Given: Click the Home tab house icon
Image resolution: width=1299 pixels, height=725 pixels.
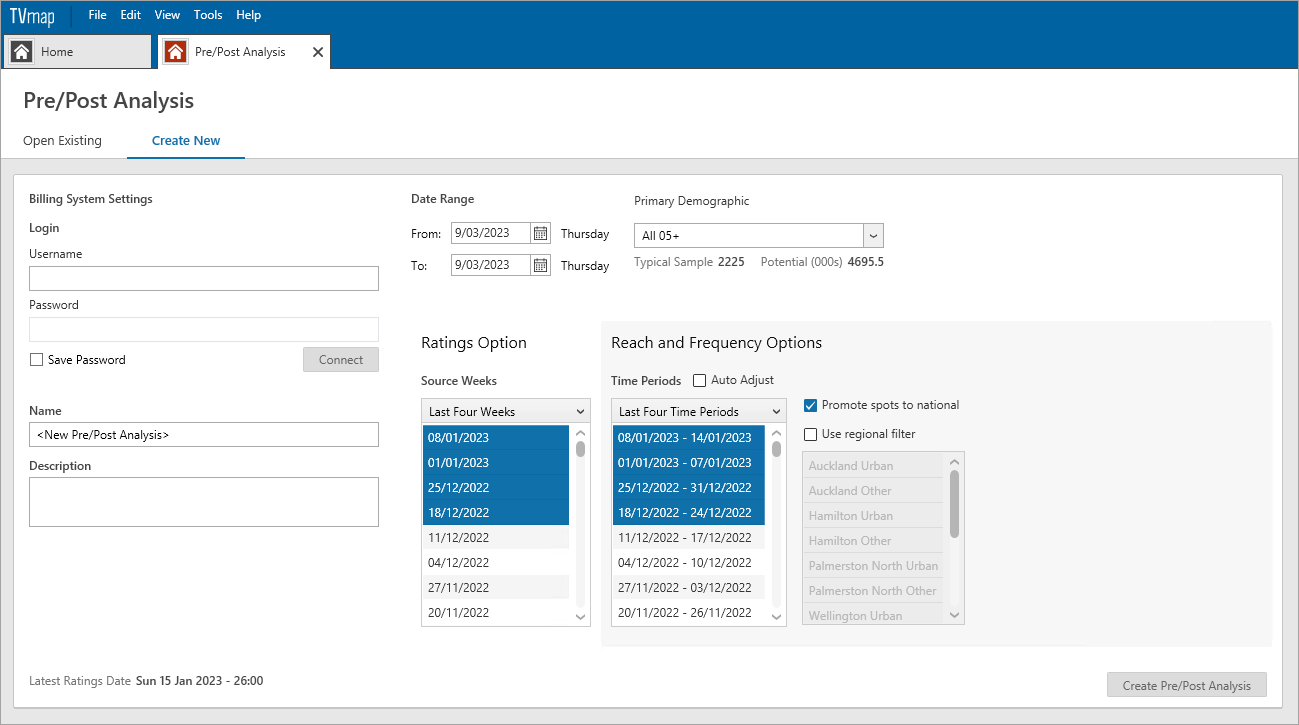Looking at the screenshot, I should (21, 52).
